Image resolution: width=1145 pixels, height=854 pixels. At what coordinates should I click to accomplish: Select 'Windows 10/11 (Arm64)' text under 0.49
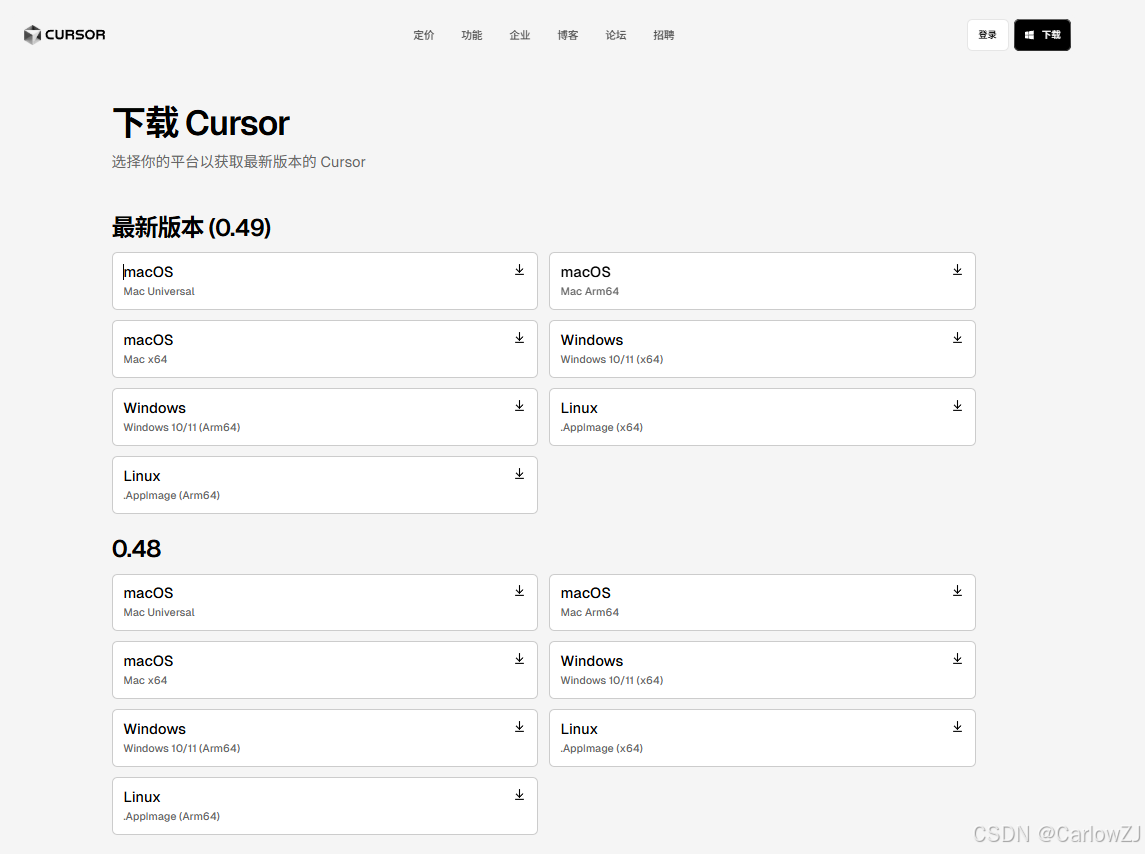click(182, 427)
